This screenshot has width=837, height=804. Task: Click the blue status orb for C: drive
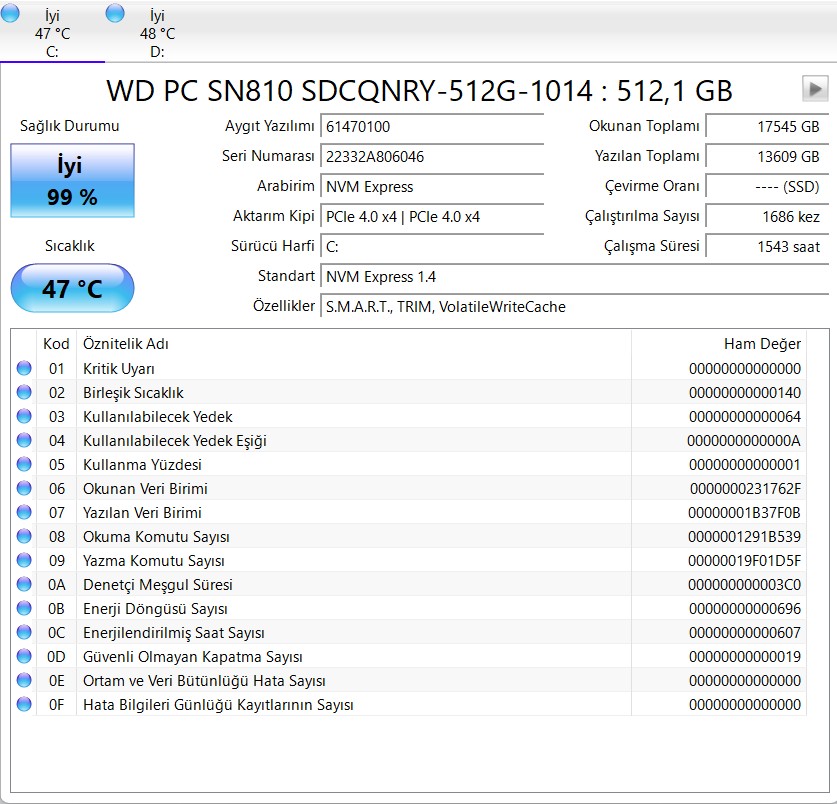pyautogui.click(x=11, y=14)
